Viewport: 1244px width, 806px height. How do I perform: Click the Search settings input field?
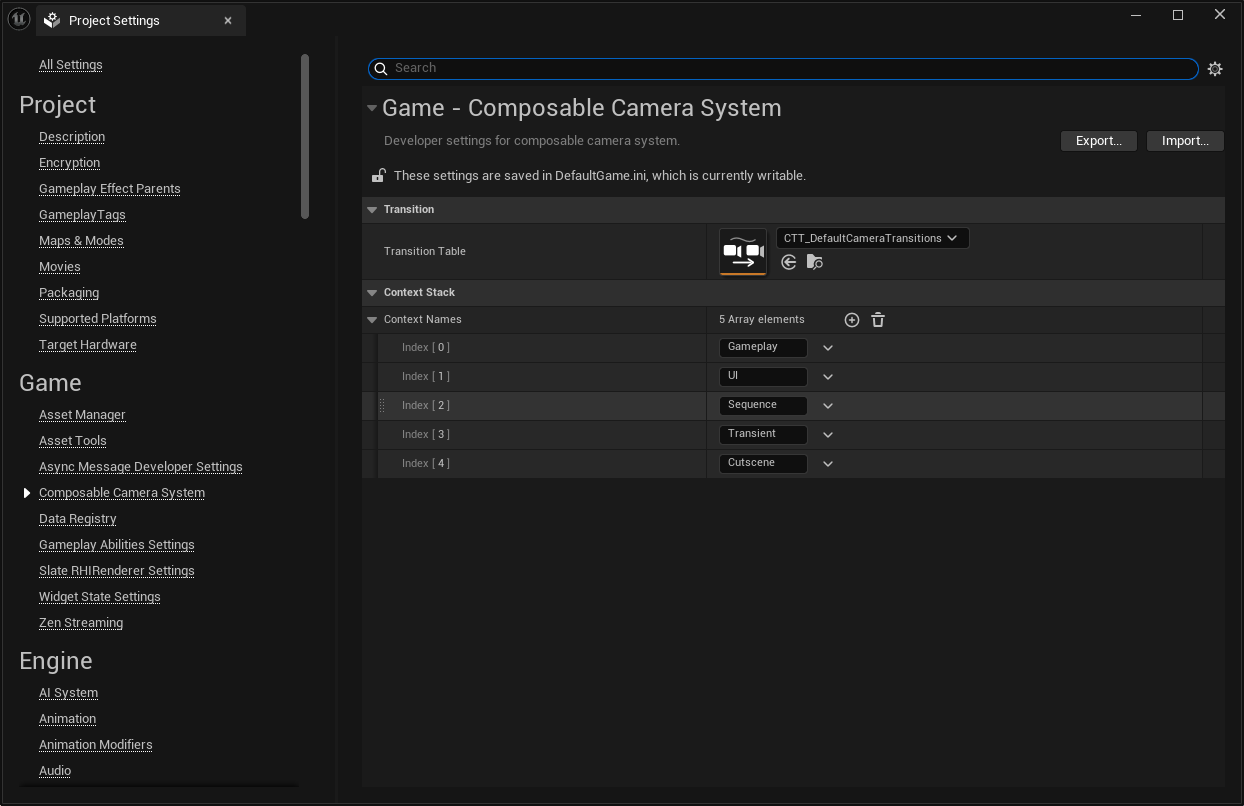tap(790, 68)
